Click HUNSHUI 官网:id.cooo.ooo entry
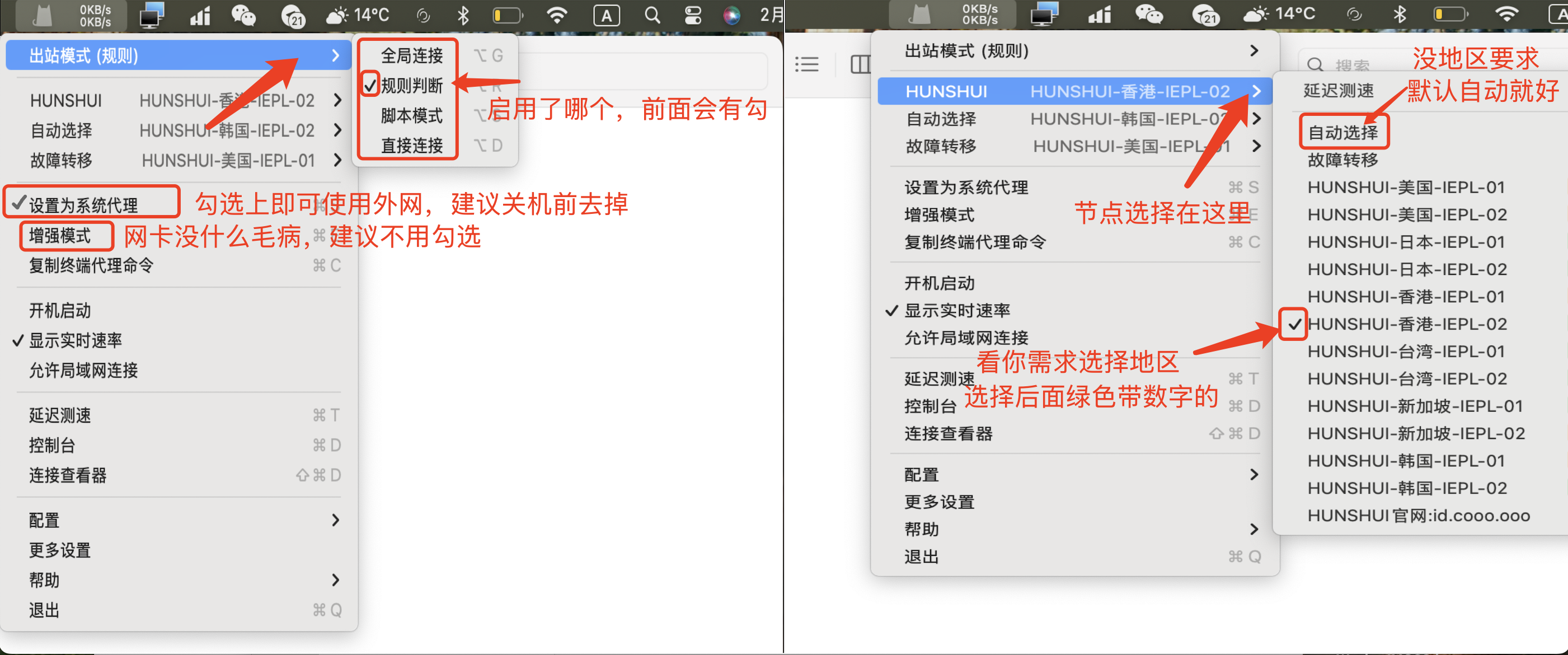Viewport: 1568px width, 655px height. coord(1418,516)
